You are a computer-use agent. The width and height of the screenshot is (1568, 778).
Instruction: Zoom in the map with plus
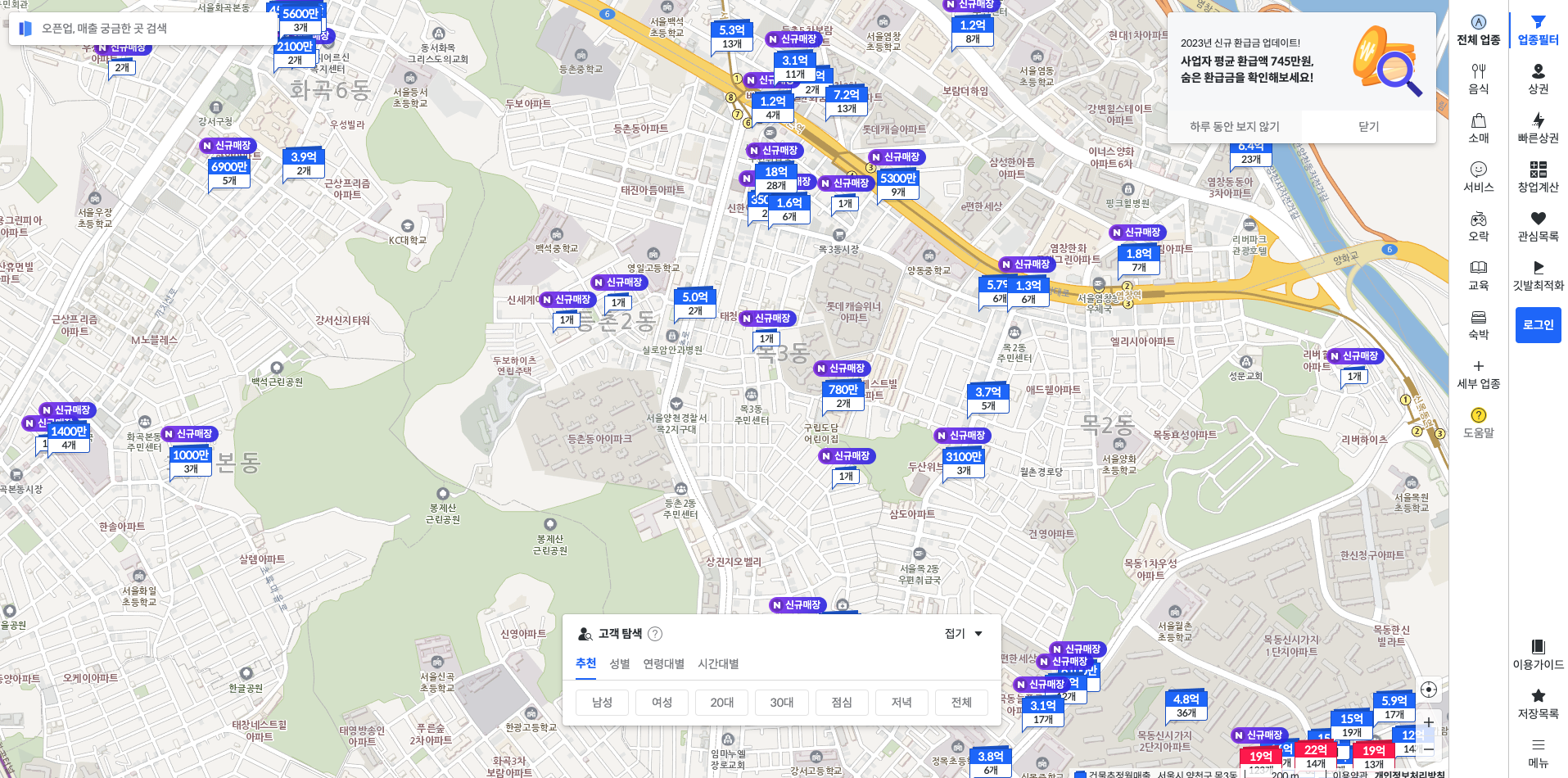coord(1429,722)
